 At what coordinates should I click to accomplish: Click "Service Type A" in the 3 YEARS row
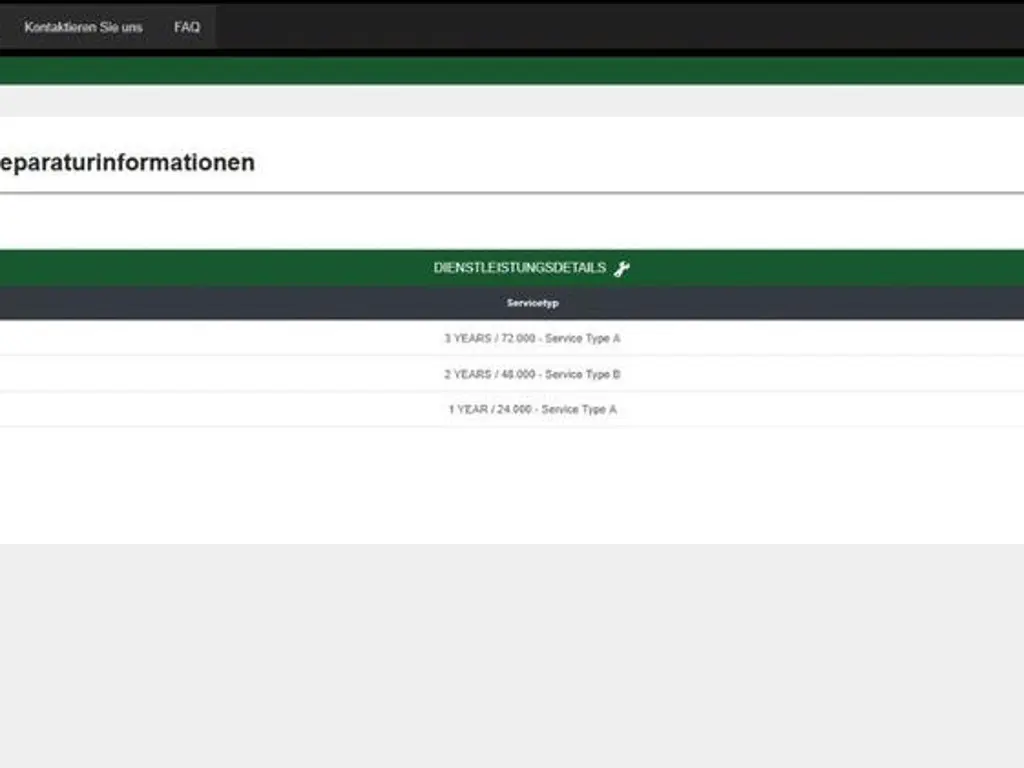click(x=583, y=338)
